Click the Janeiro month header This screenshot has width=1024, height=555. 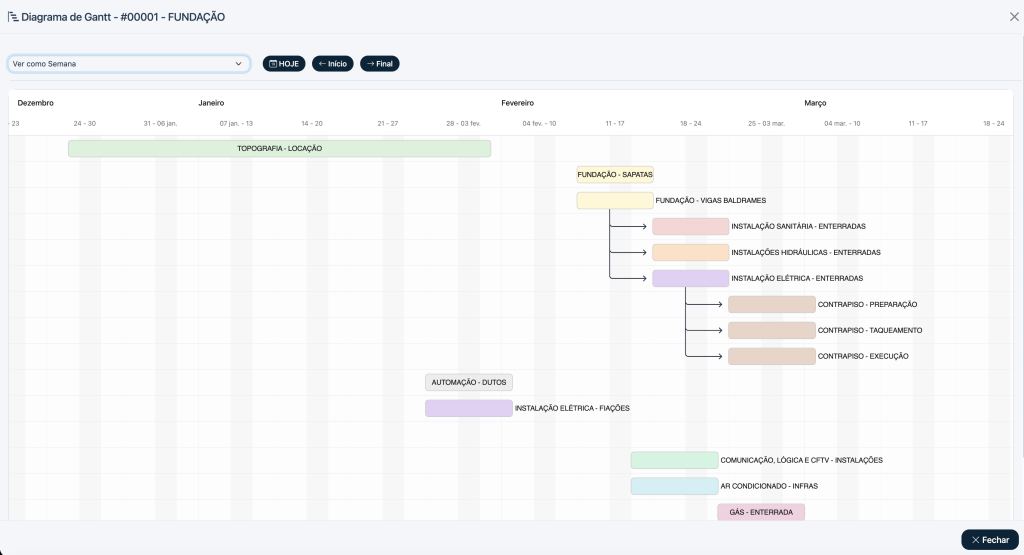click(x=211, y=103)
